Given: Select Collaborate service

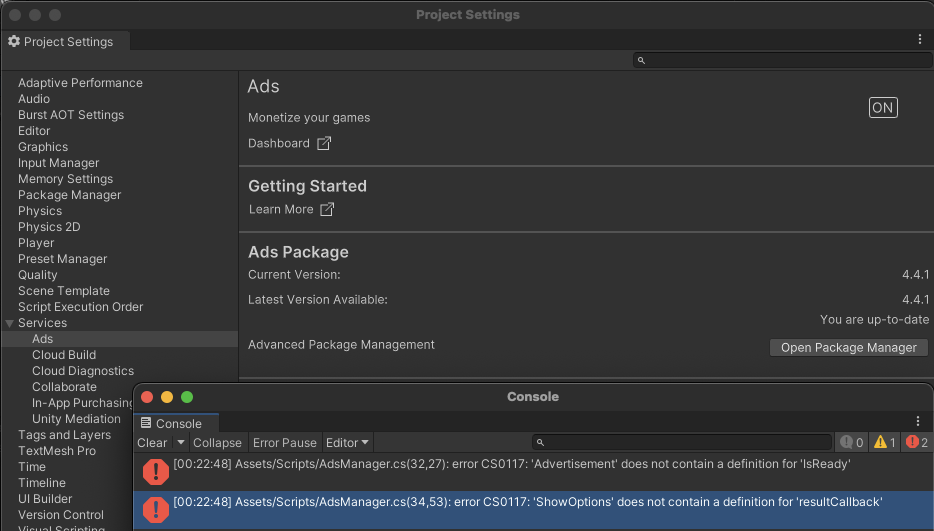Looking at the screenshot, I should click(x=64, y=387).
